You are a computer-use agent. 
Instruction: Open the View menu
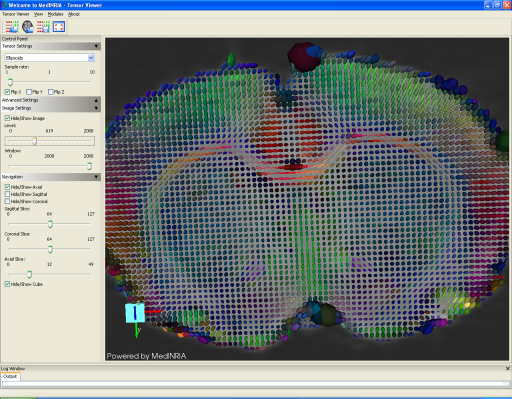[x=38, y=14]
